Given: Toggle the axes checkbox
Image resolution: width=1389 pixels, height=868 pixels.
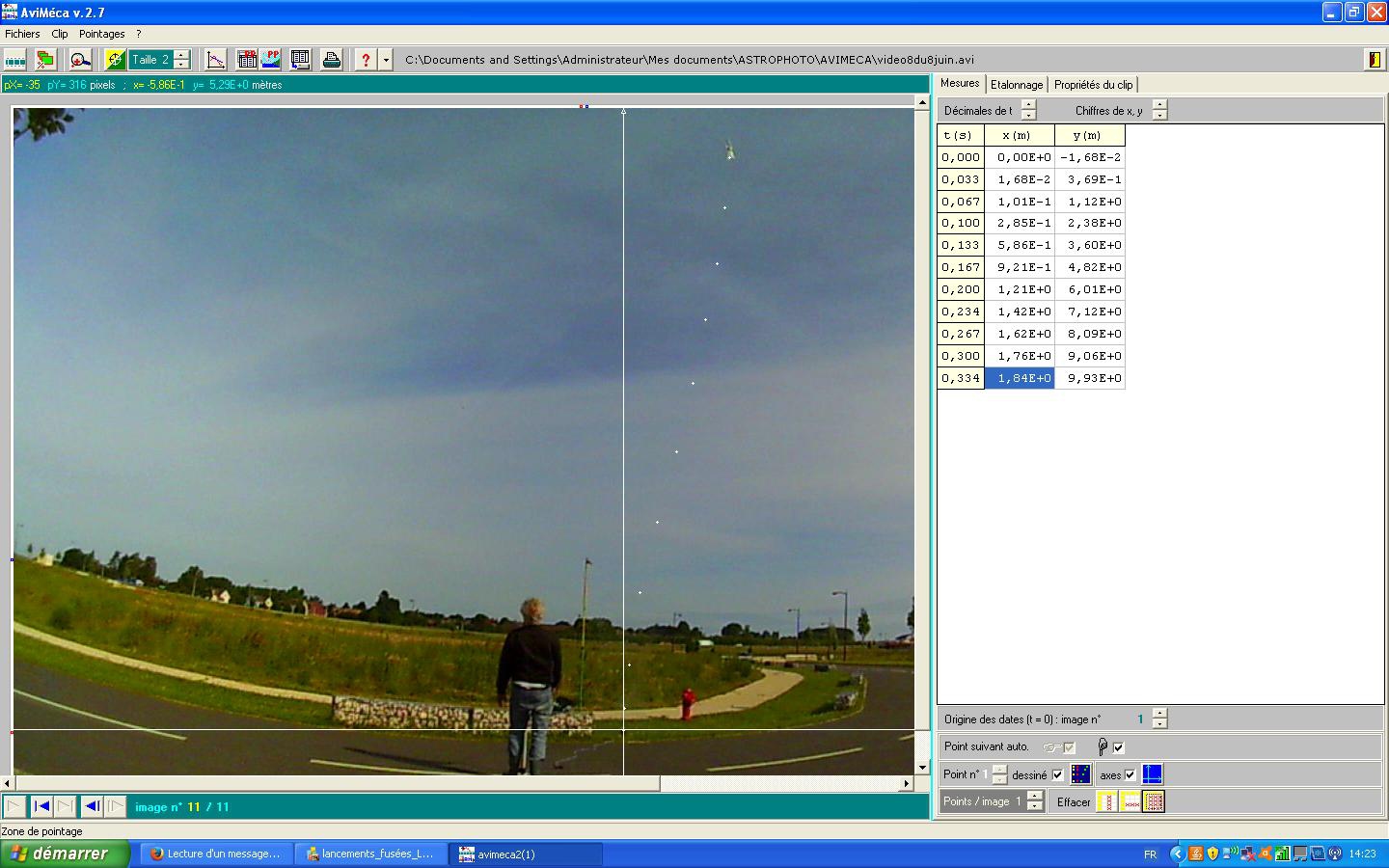Looking at the screenshot, I should point(1130,775).
